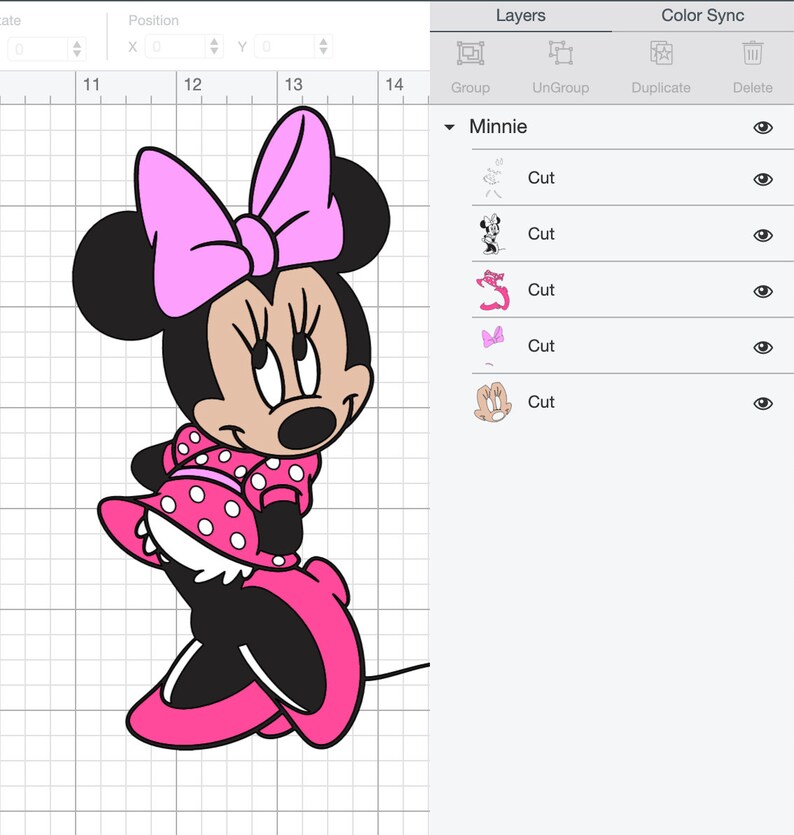794x835 pixels.
Task: Select the black outline layer thumbnail
Action: (x=492, y=234)
